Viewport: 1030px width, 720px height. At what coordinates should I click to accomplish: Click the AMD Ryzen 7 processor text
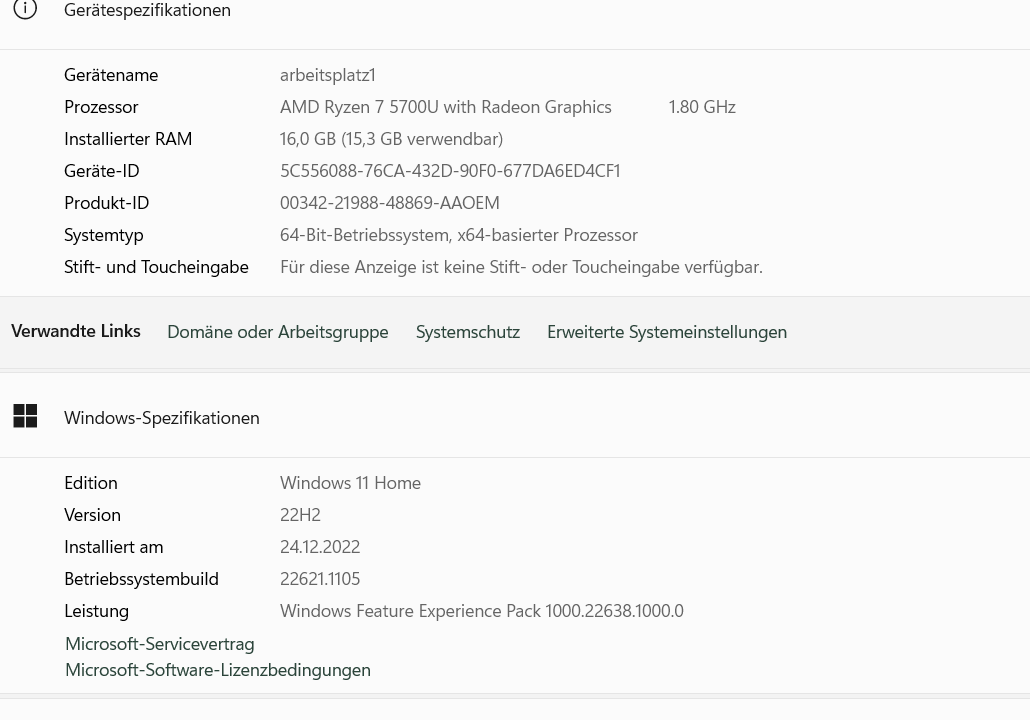(445, 107)
